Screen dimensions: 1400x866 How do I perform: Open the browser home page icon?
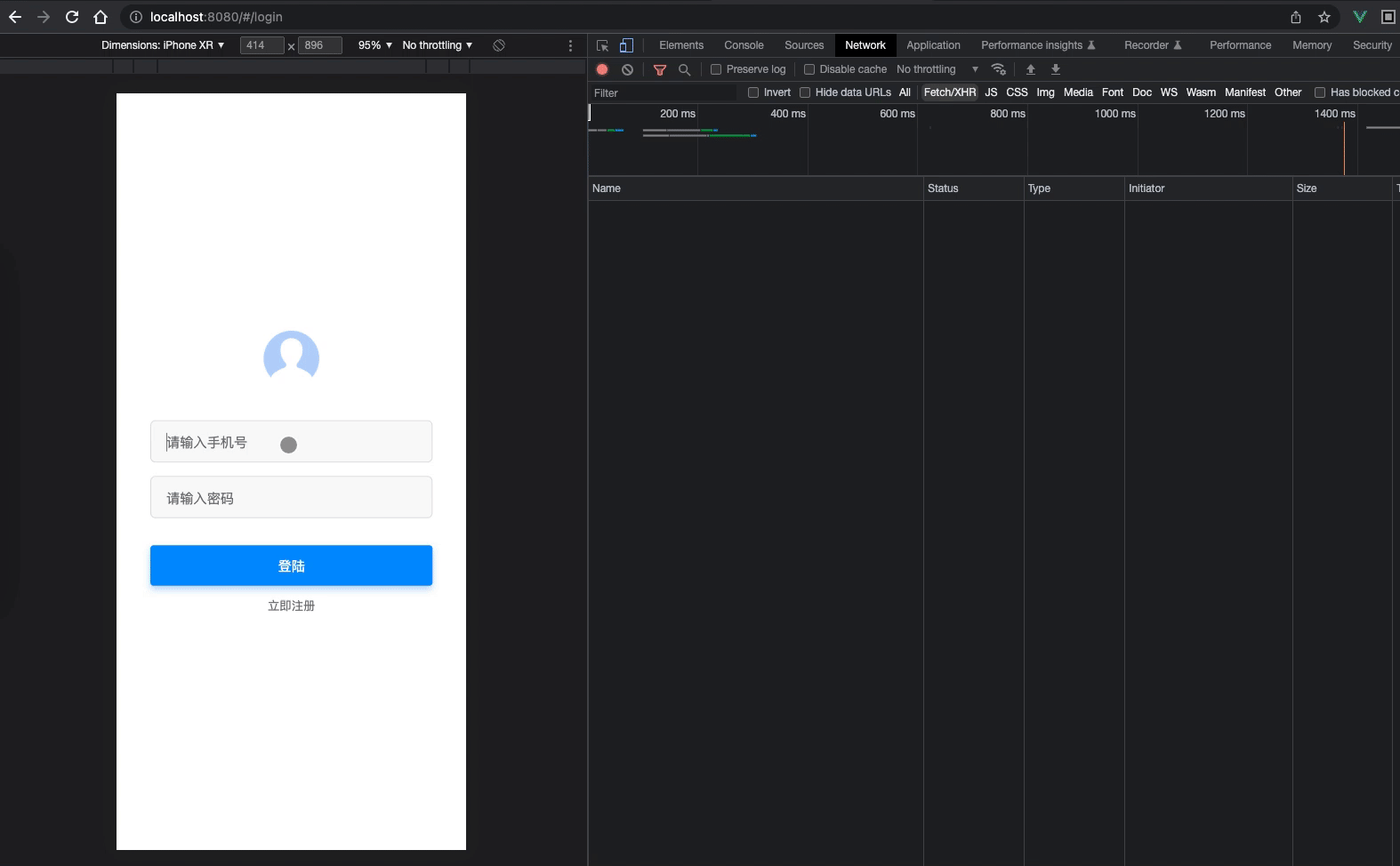[101, 17]
